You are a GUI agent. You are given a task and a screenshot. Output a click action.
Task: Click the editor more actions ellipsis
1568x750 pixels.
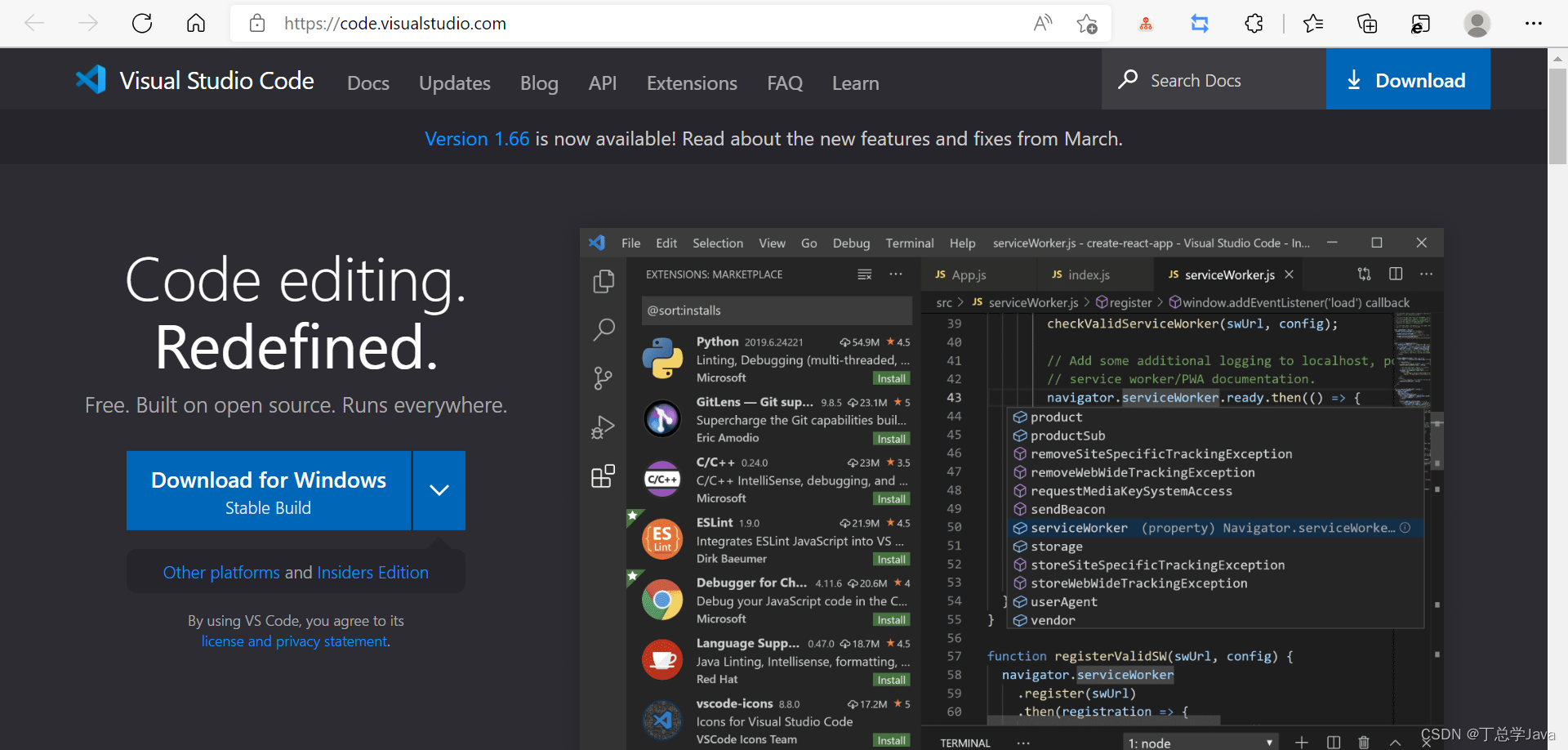click(x=1426, y=274)
